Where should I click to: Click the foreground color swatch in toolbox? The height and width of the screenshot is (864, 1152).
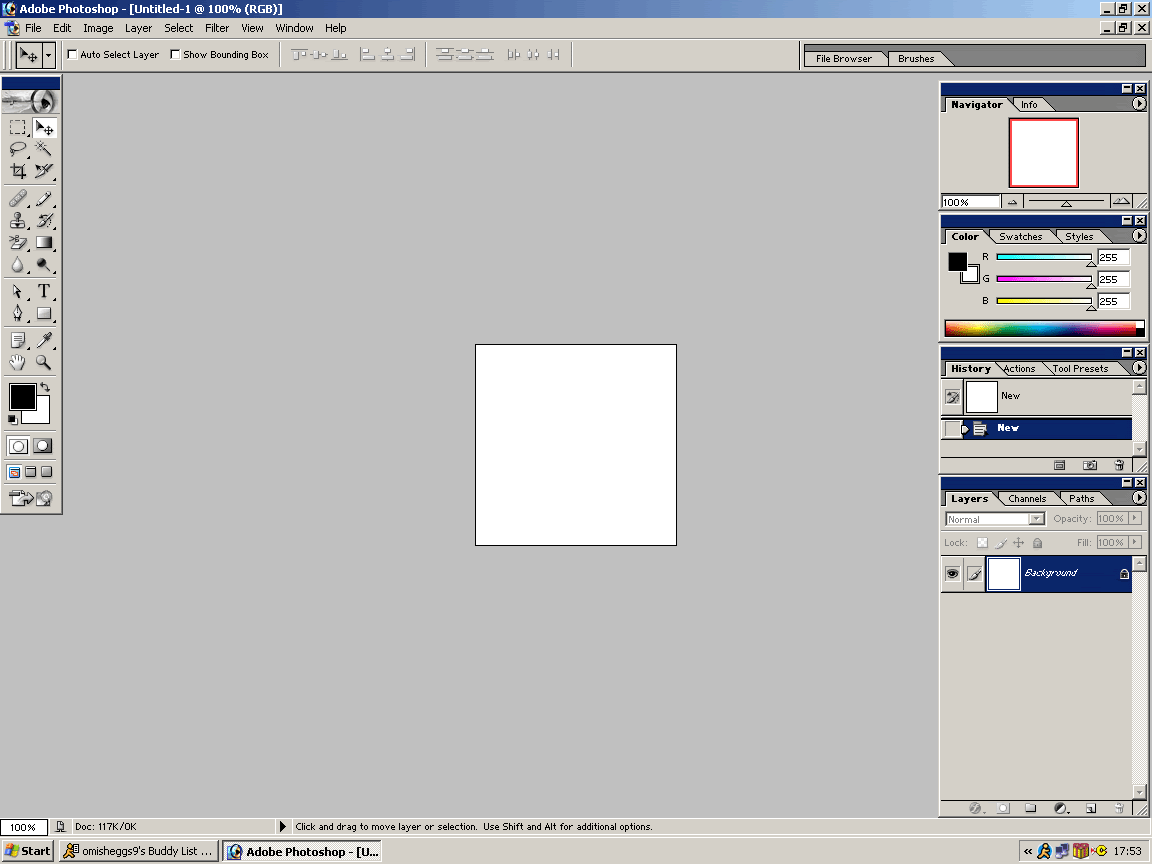tap(22, 397)
